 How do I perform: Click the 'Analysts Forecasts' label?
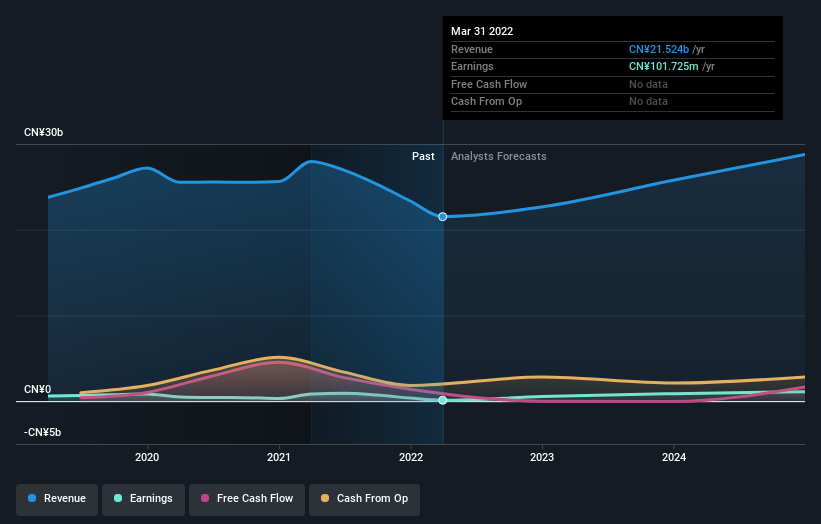[498, 157]
